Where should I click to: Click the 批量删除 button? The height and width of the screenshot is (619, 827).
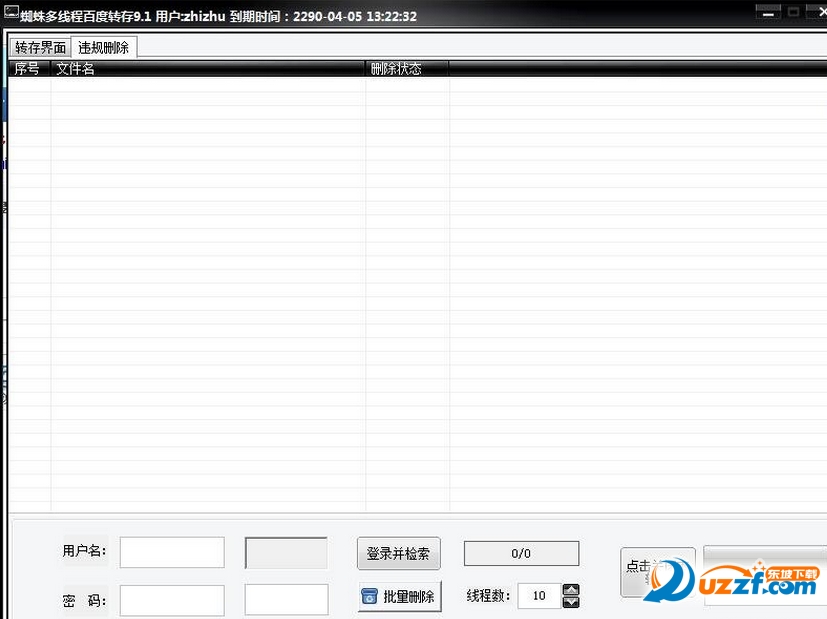pos(399,596)
